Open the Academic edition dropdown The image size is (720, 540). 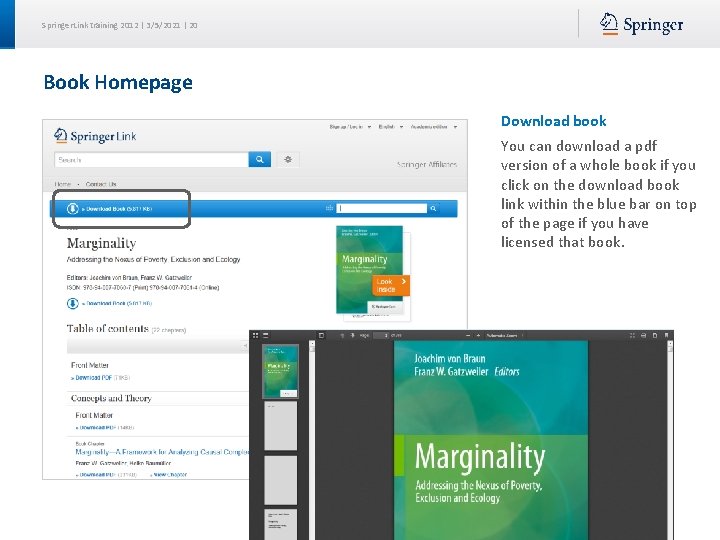[434, 127]
